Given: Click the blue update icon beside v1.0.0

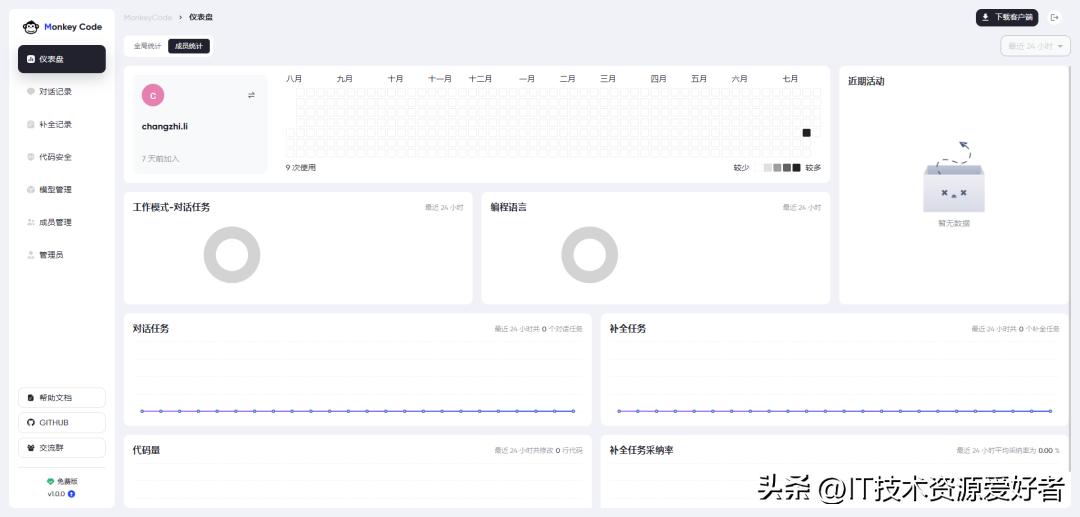Looking at the screenshot, I should pos(72,494).
